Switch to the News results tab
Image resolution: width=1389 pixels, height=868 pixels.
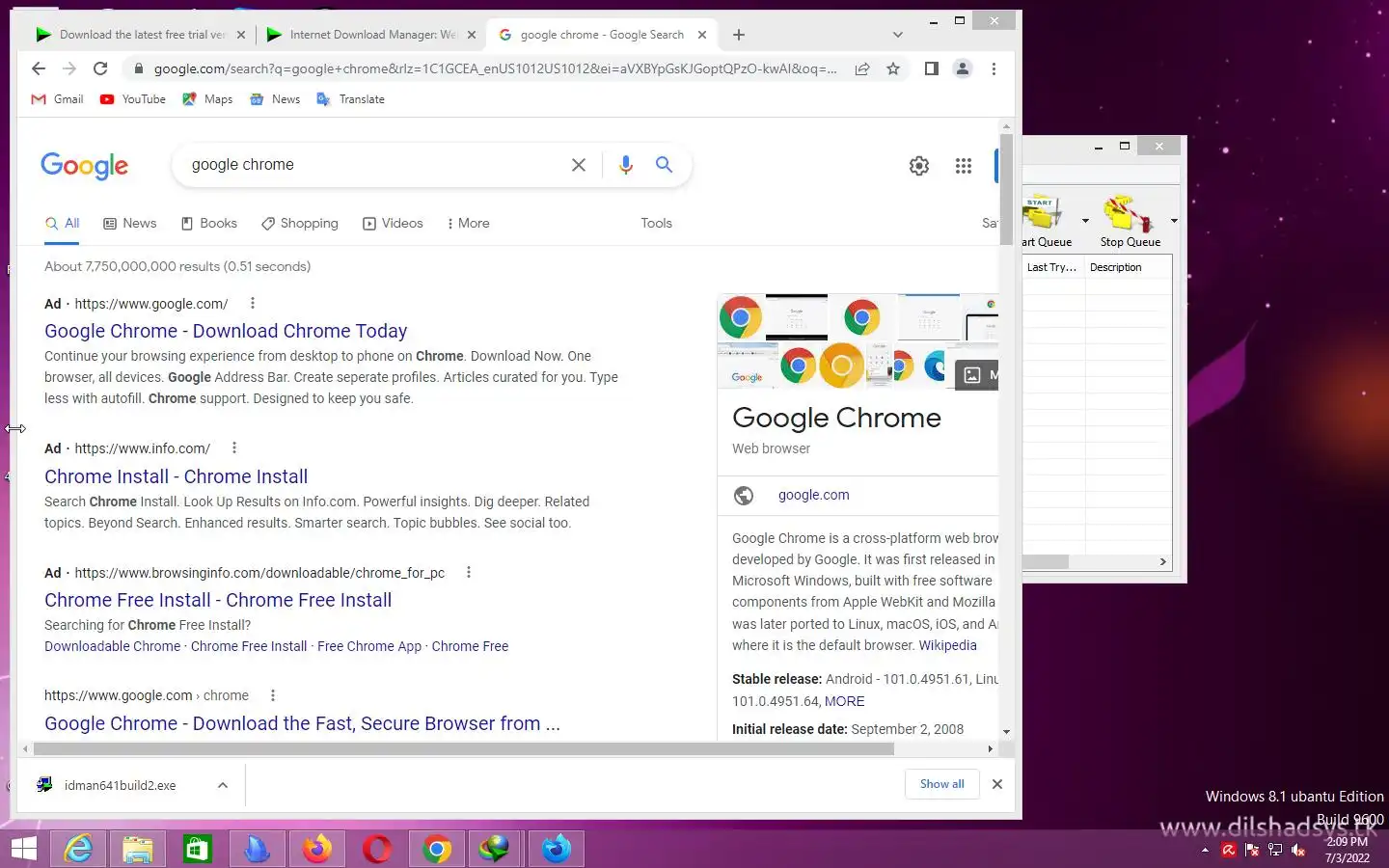(130, 223)
